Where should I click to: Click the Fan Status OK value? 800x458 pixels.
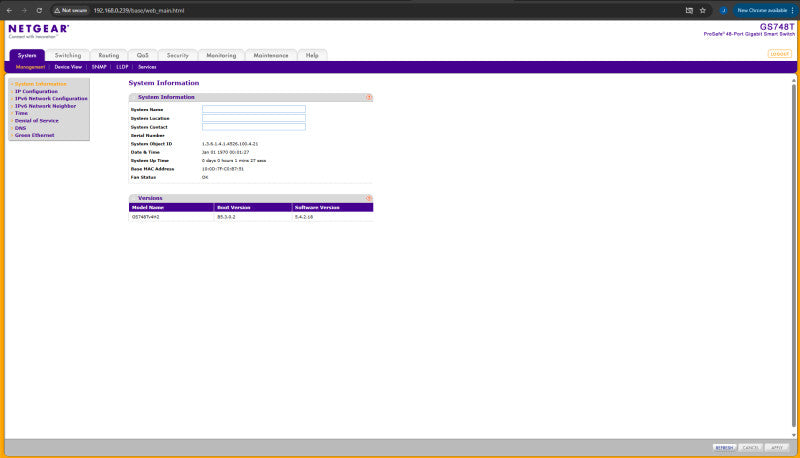[205, 177]
